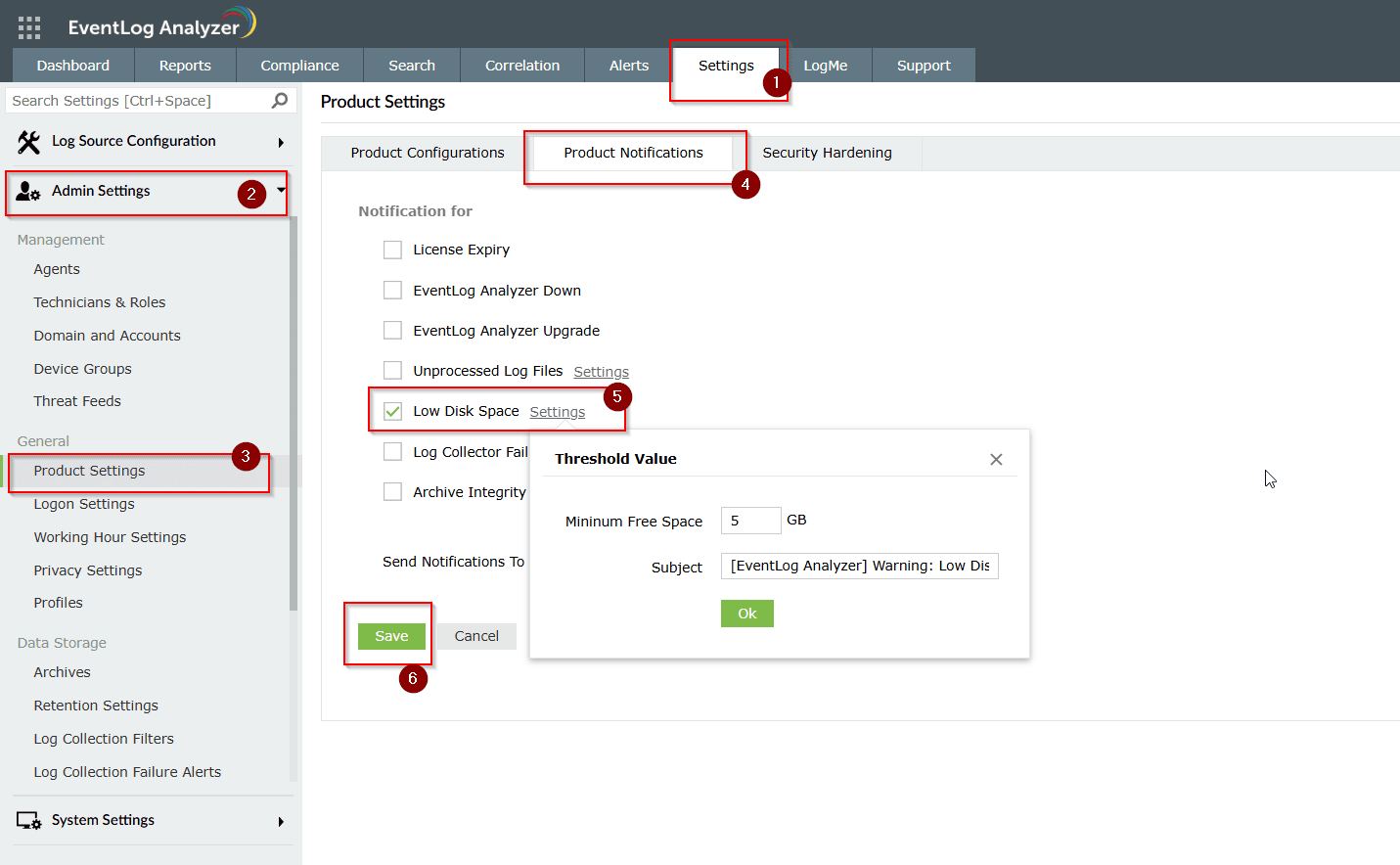Open Settings link for Low Disk Space
1400x865 pixels.
click(x=558, y=412)
